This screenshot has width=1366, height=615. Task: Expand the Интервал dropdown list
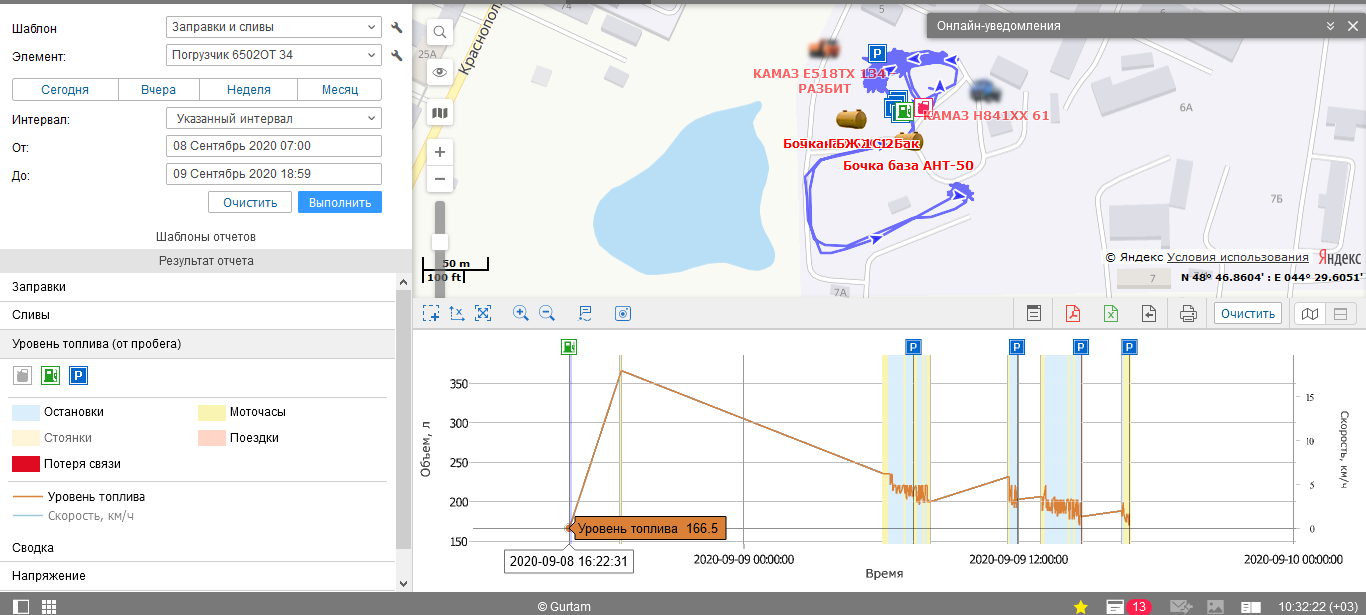[x=273, y=119]
